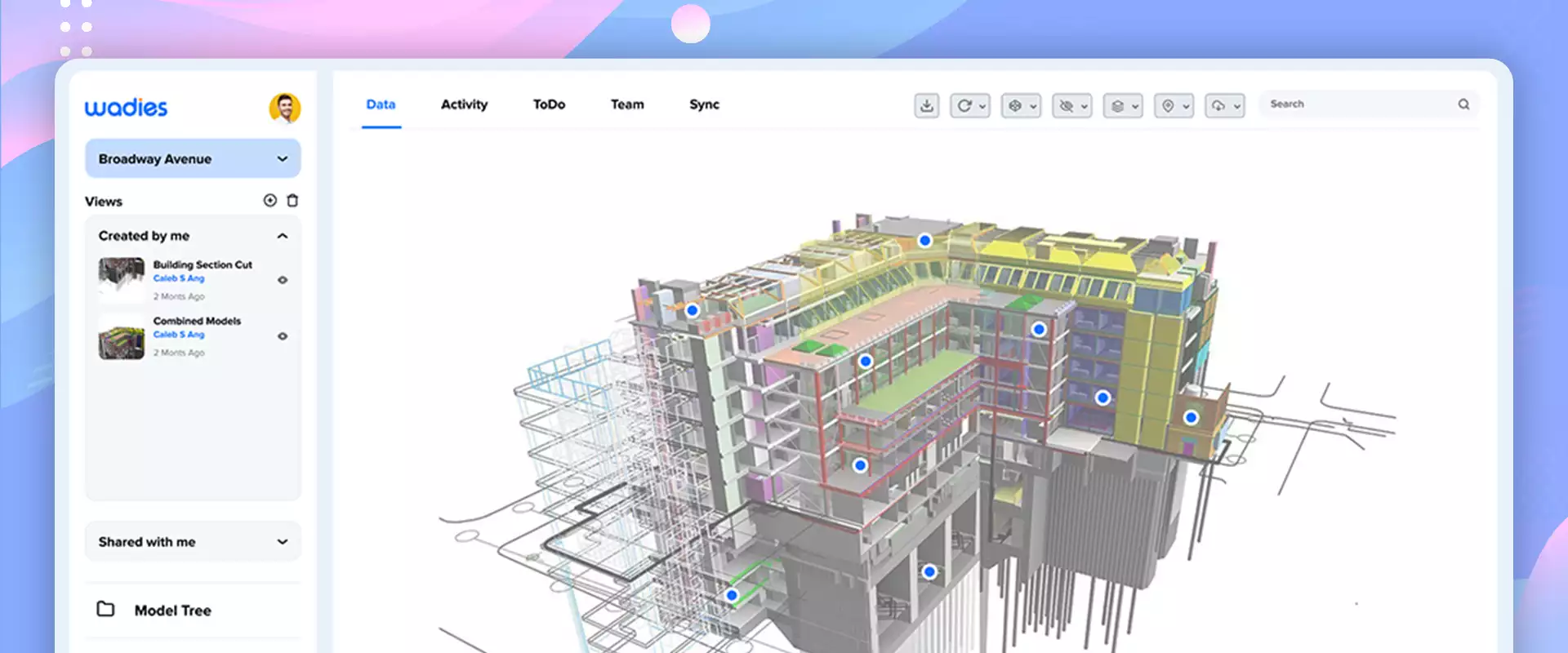Click the refresh/rotate arrow toolbar icon

(x=964, y=105)
